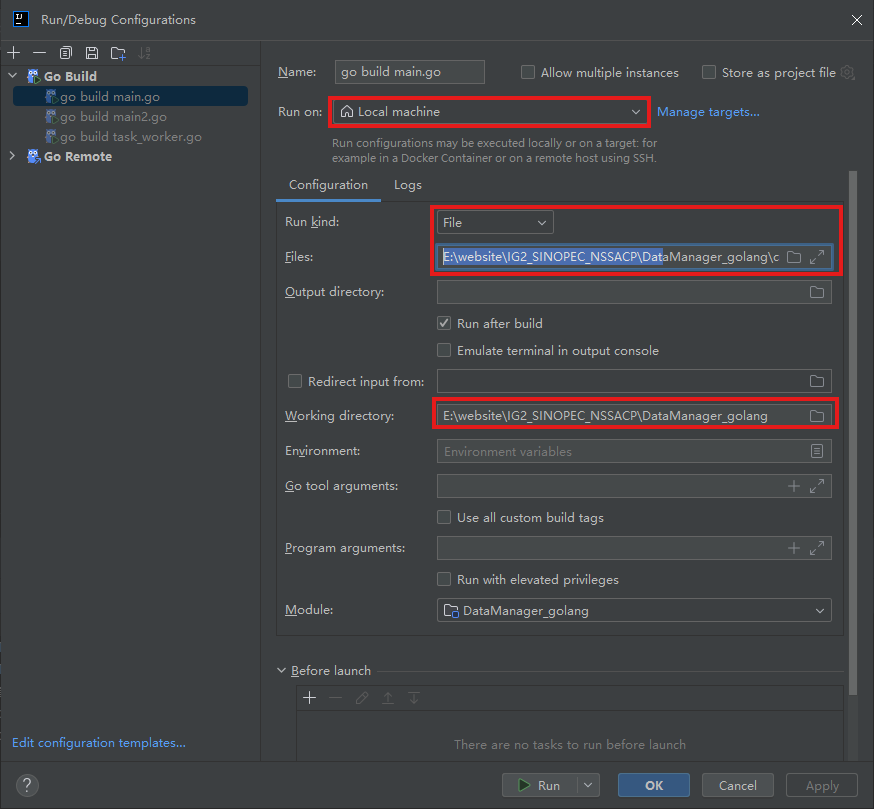
Task: Add a Before launch task
Action: point(310,697)
